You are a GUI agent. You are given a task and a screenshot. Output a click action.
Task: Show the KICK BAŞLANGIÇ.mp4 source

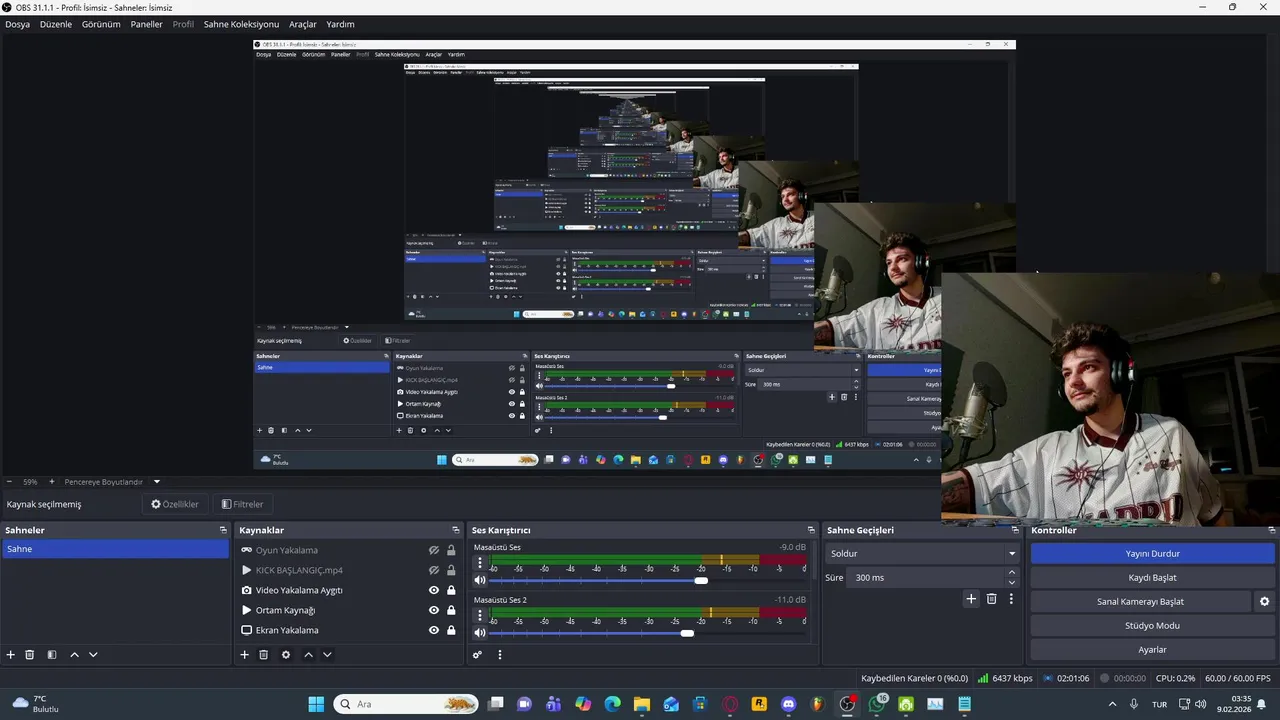[434, 570]
